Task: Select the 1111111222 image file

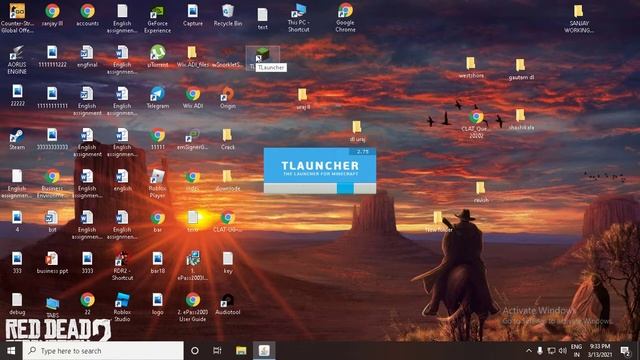Action: point(52,56)
